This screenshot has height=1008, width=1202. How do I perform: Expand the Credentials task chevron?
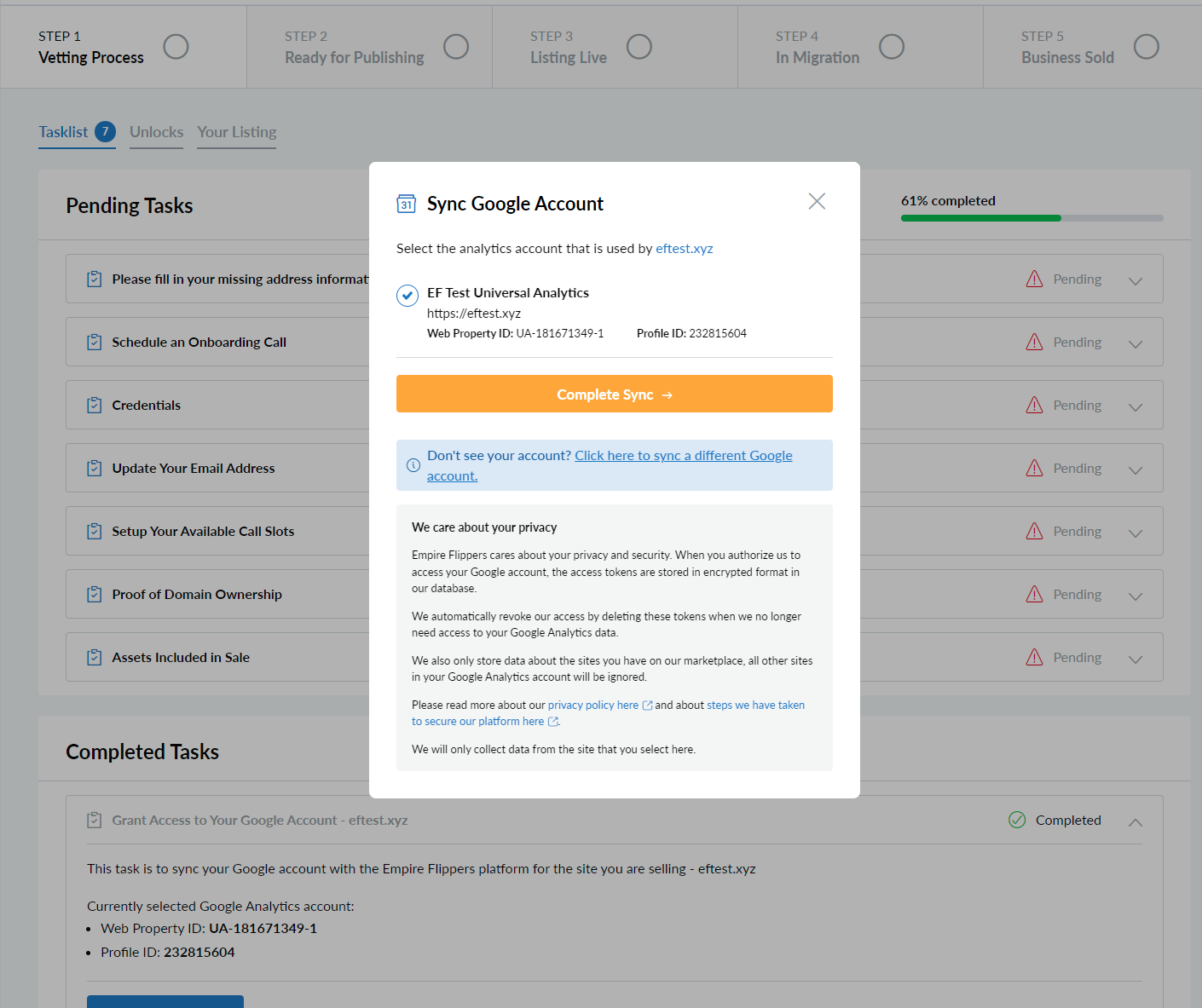[1136, 406]
